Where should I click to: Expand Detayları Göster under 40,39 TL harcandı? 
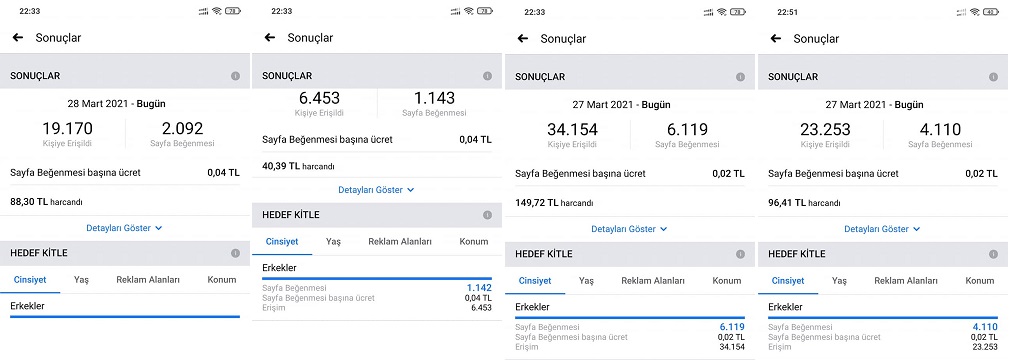point(377,190)
